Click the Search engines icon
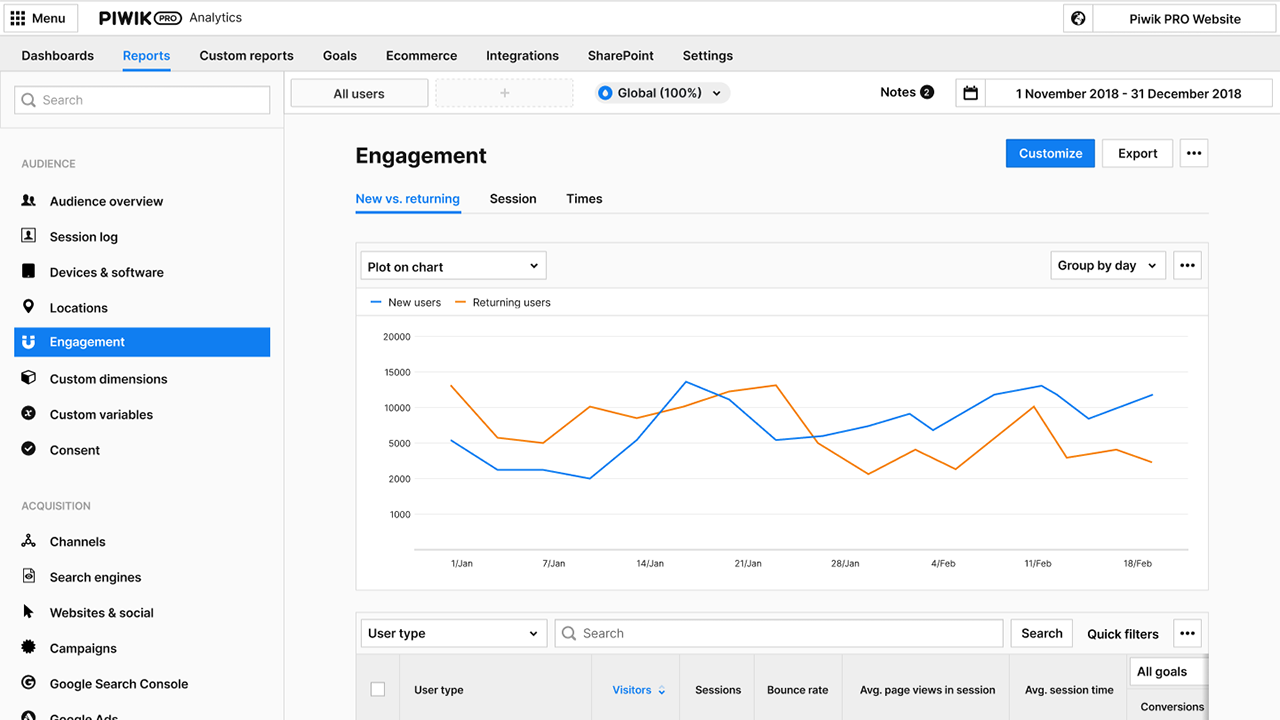The width and height of the screenshot is (1280, 720). pos(29,577)
